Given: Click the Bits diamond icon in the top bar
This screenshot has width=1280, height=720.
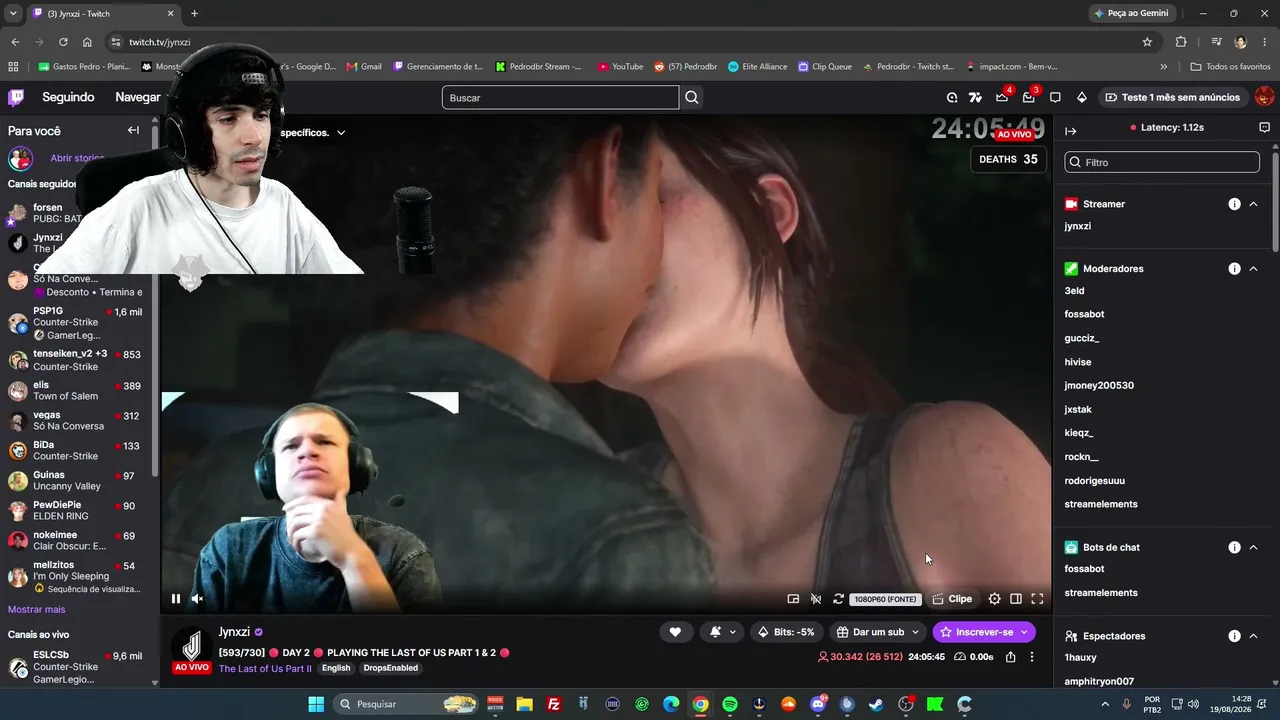Looking at the screenshot, I should (1081, 97).
